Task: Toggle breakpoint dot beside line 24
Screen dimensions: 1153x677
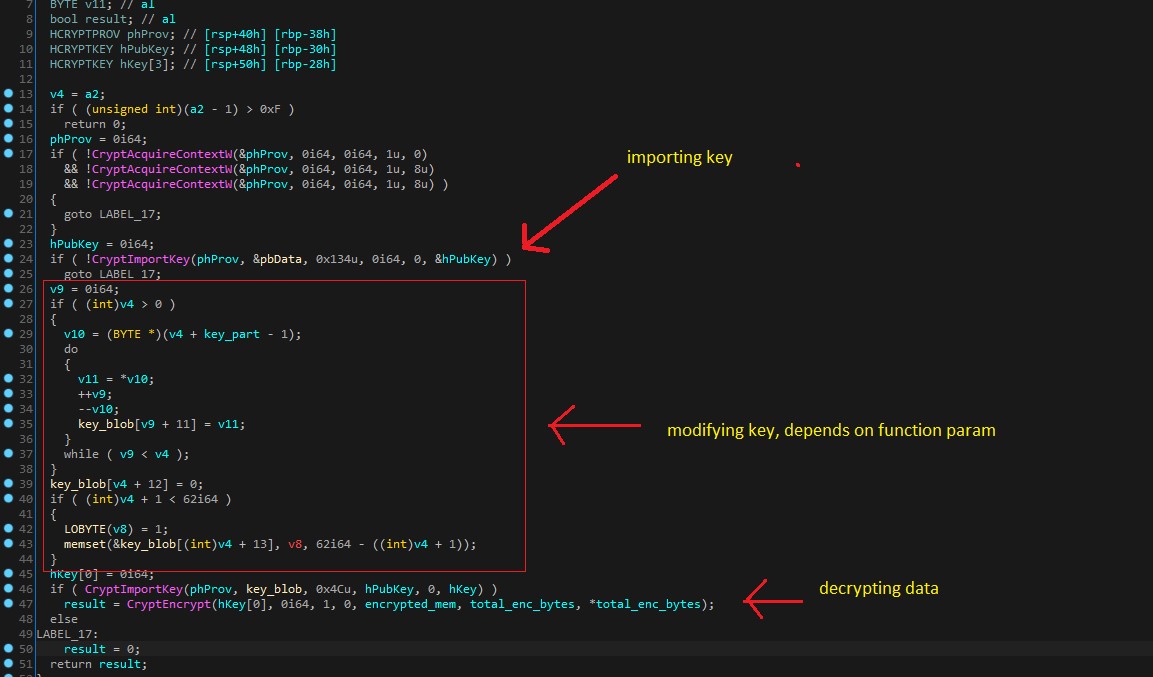Action: (x=8, y=259)
